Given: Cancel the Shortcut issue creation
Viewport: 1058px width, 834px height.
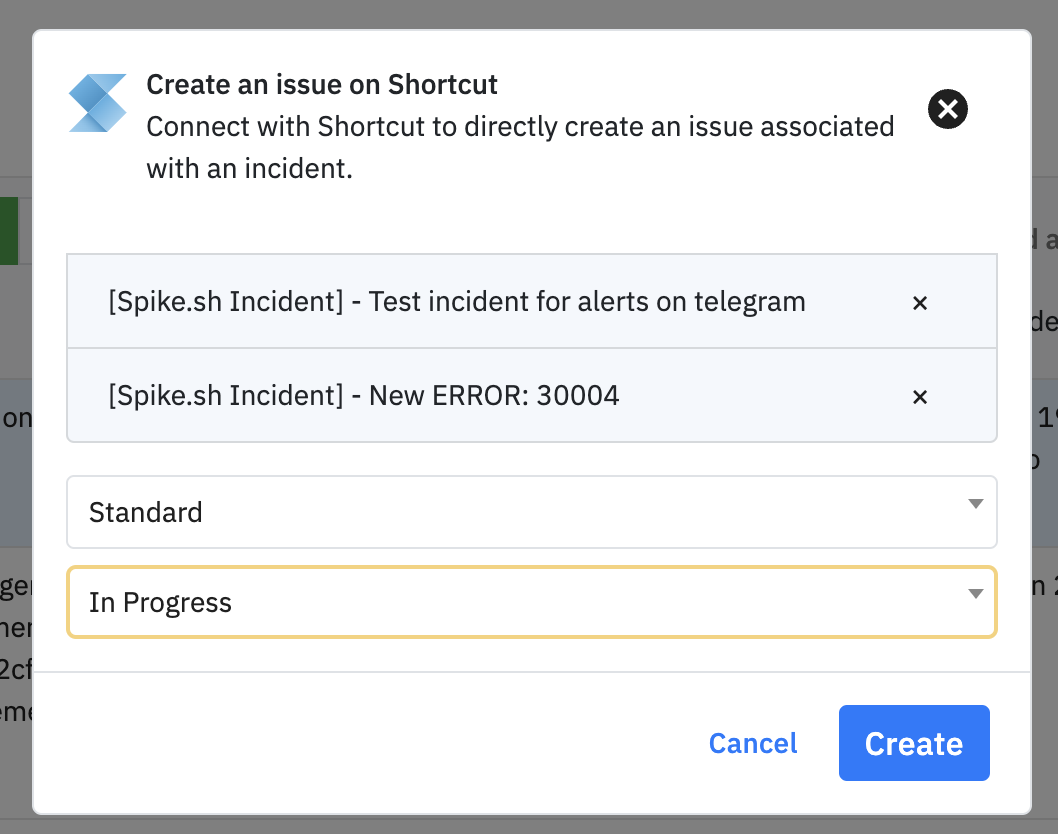Looking at the screenshot, I should 752,743.
